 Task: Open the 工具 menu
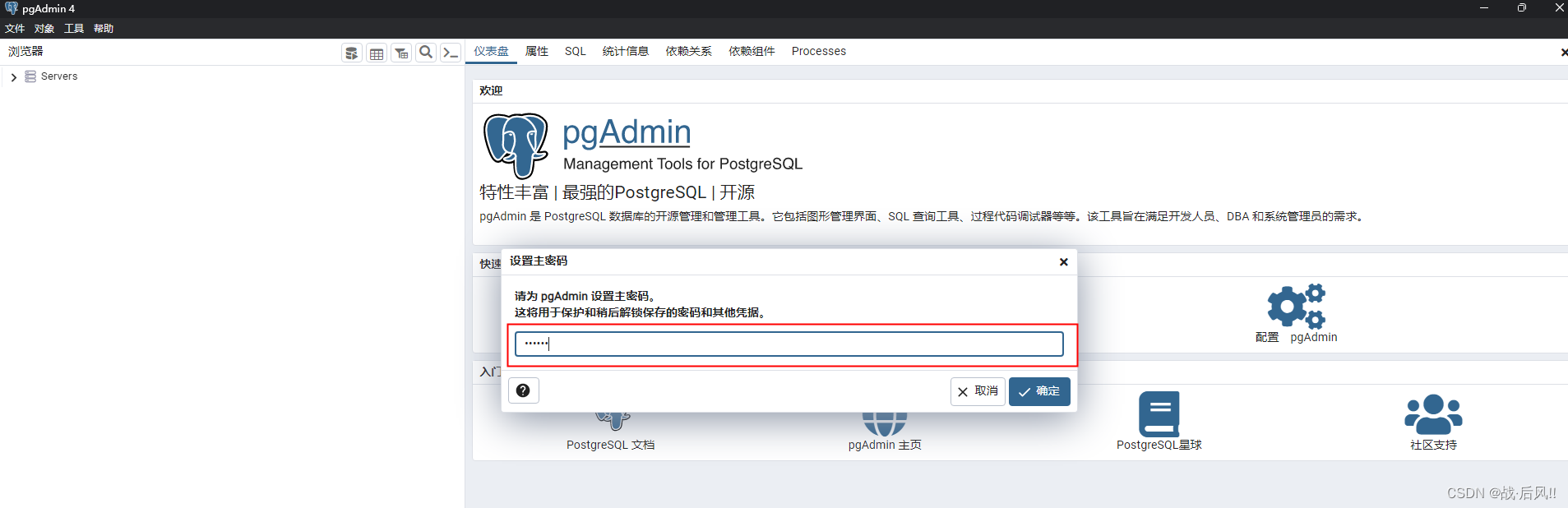coord(74,29)
